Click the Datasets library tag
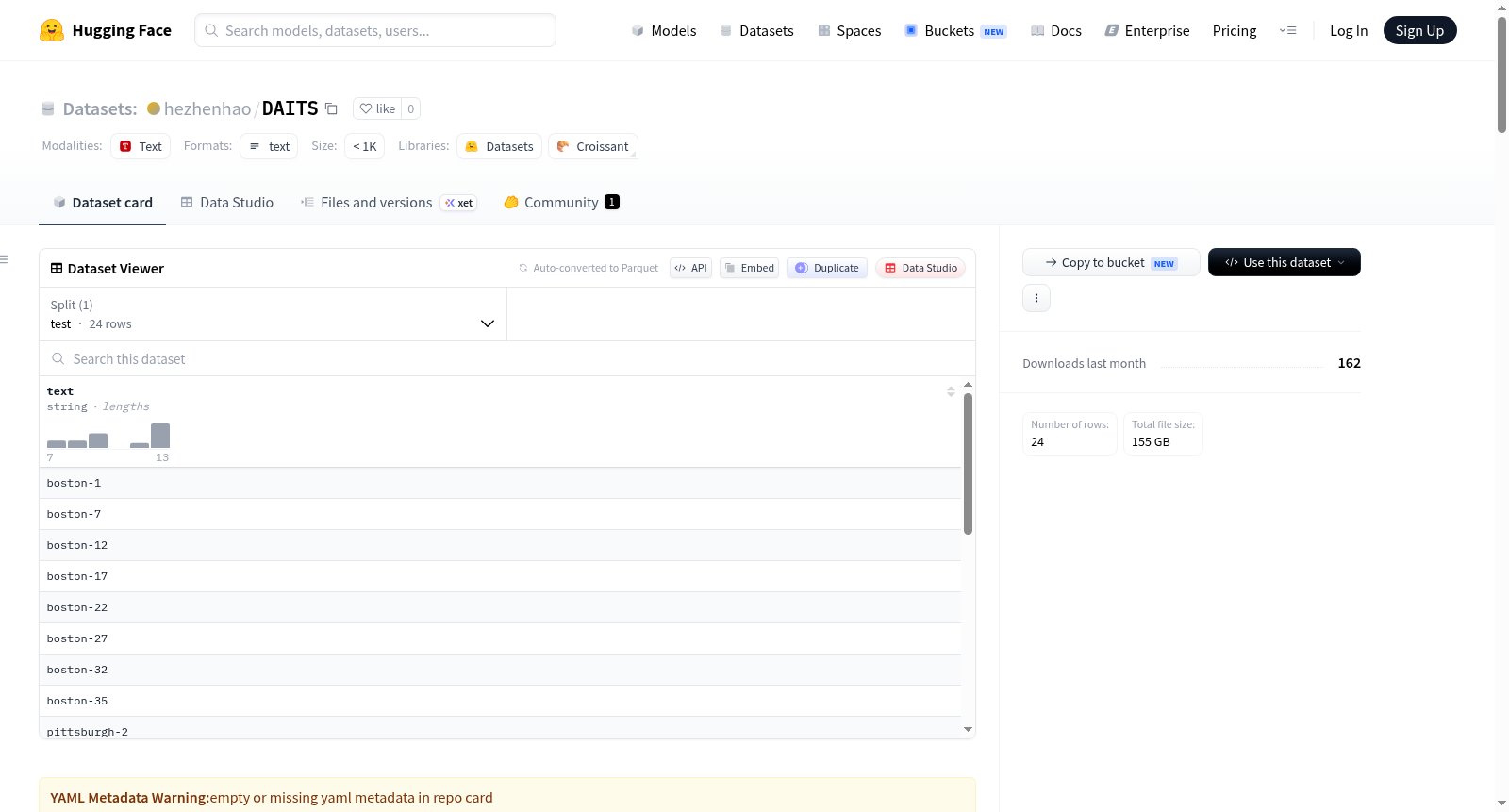The image size is (1509, 812). [x=499, y=146]
